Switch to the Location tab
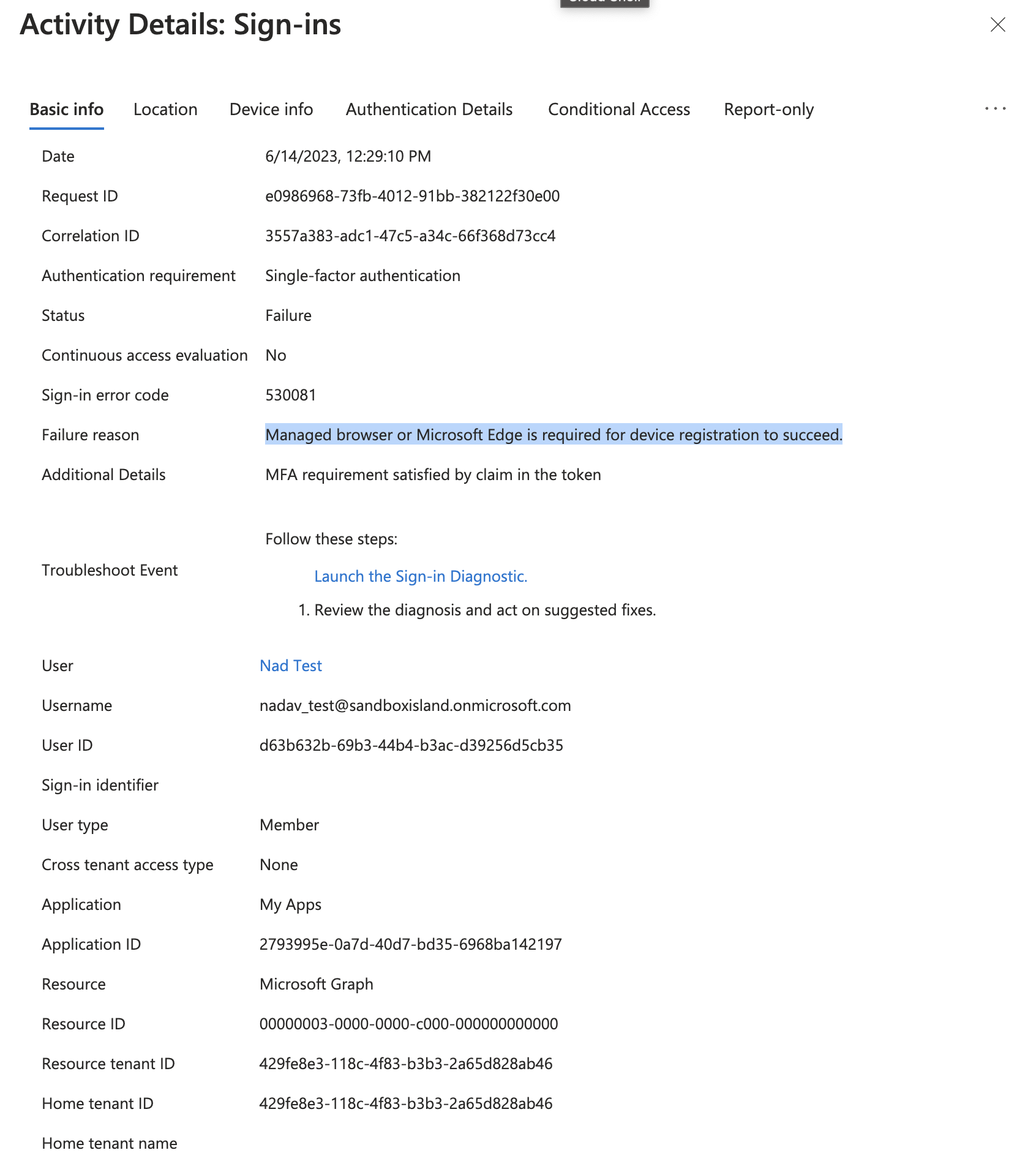This screenshot has height=1161, width=1036. point(165,109)
